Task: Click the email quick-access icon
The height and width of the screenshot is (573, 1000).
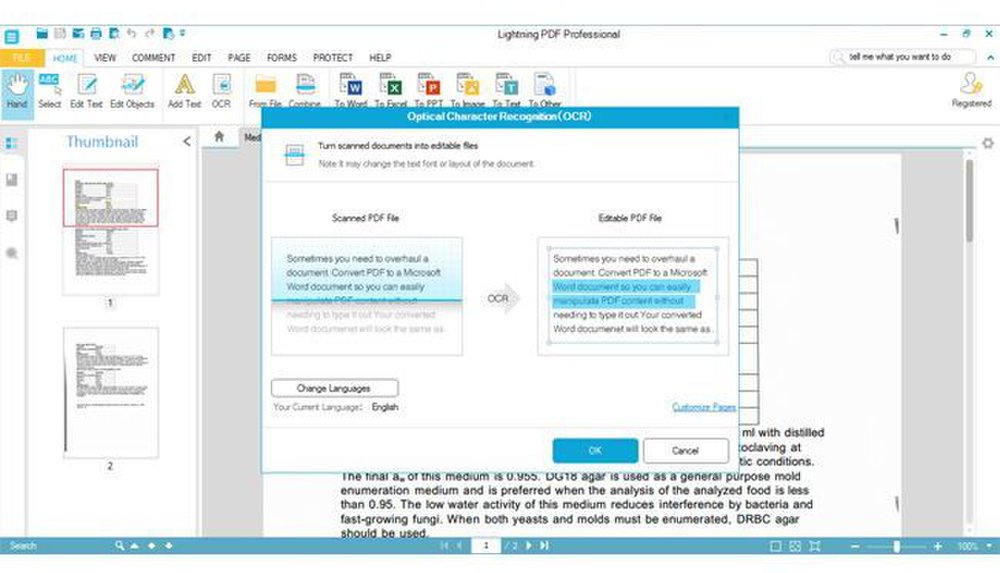Action: [x=78, y=33]
